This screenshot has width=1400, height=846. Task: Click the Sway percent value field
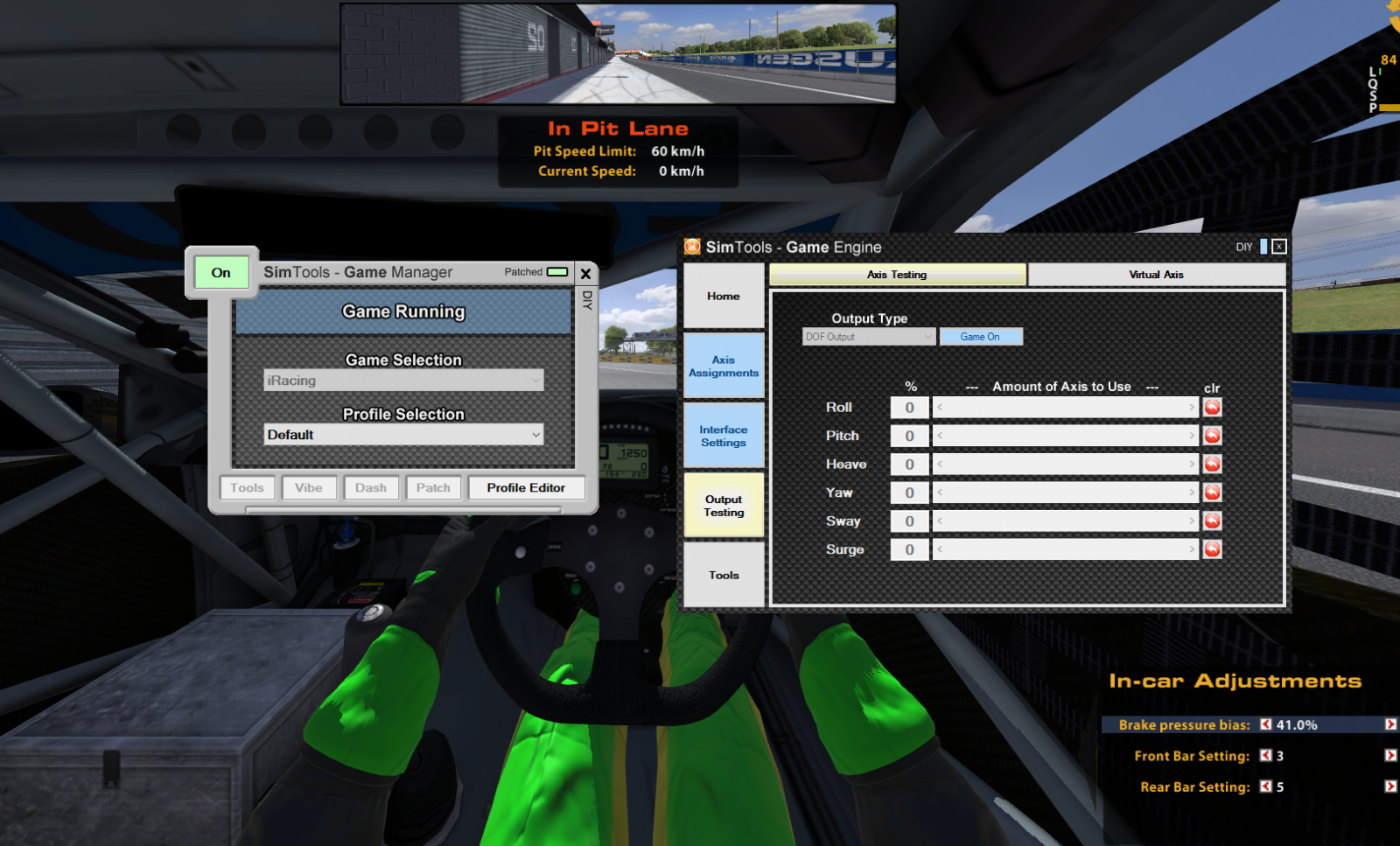pyautogui.click(x=909, y=521)
